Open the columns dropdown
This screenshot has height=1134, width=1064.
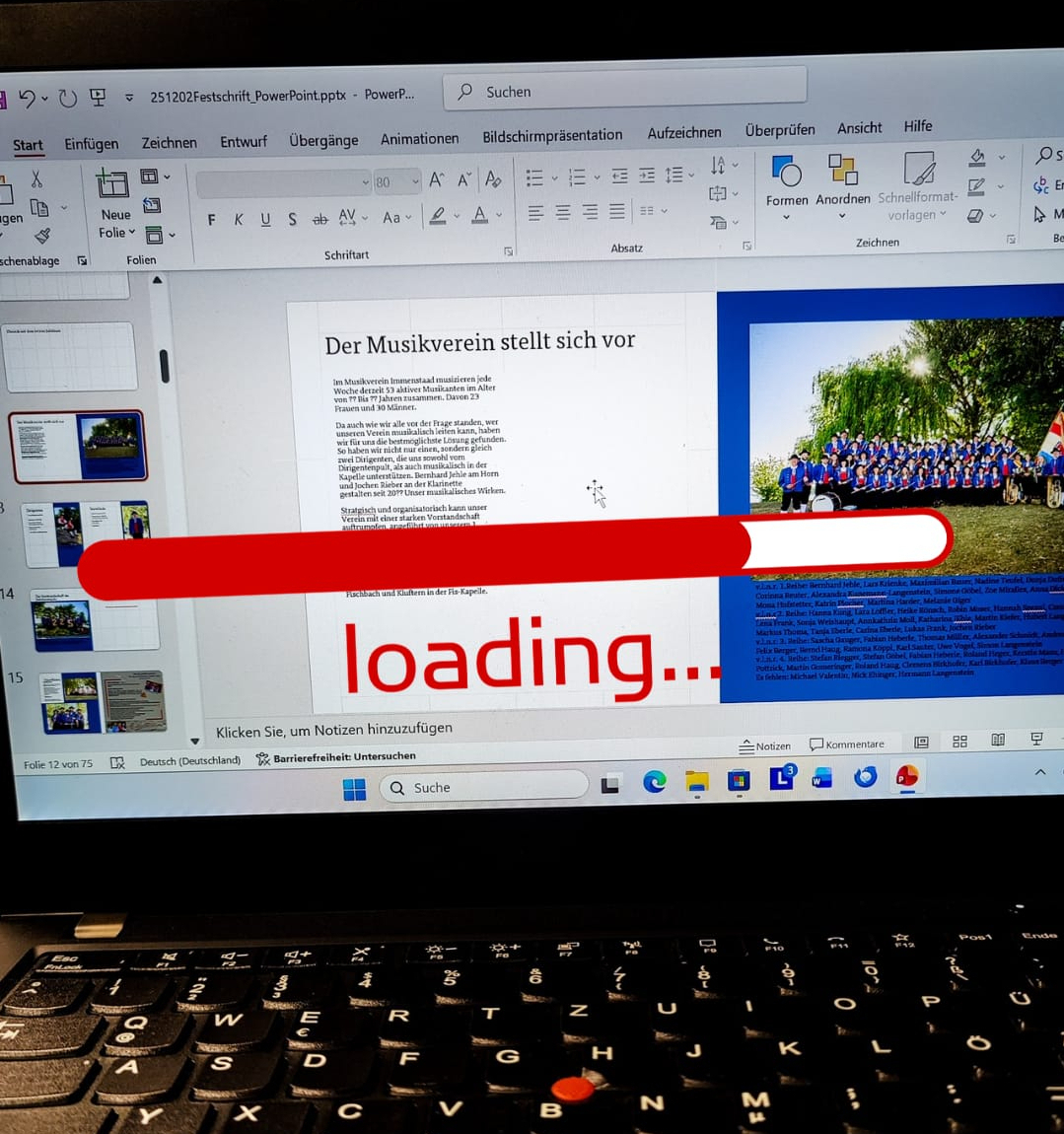[653, 210]
